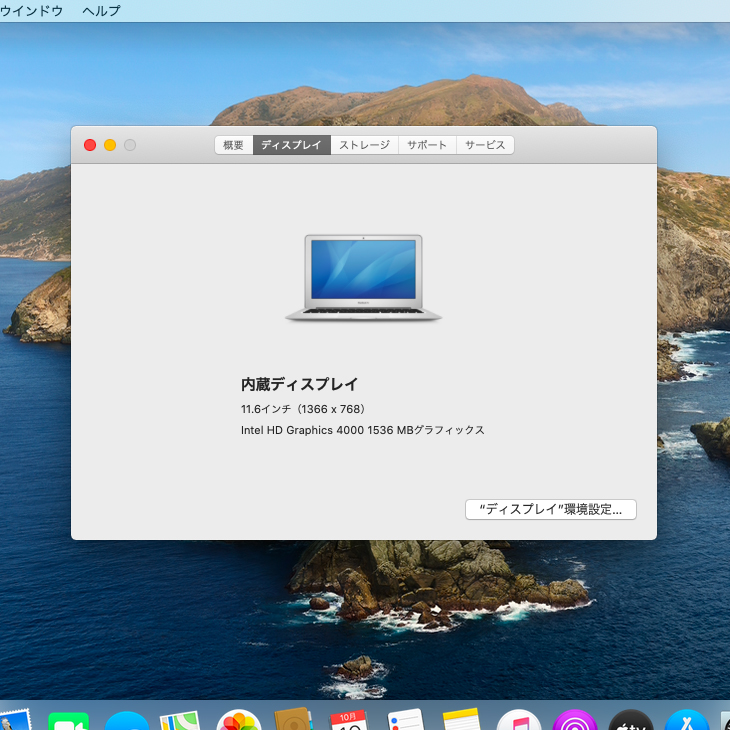730x730 pixels.
Task: Open the ウインドウ menu
Action: click(31, 11)
